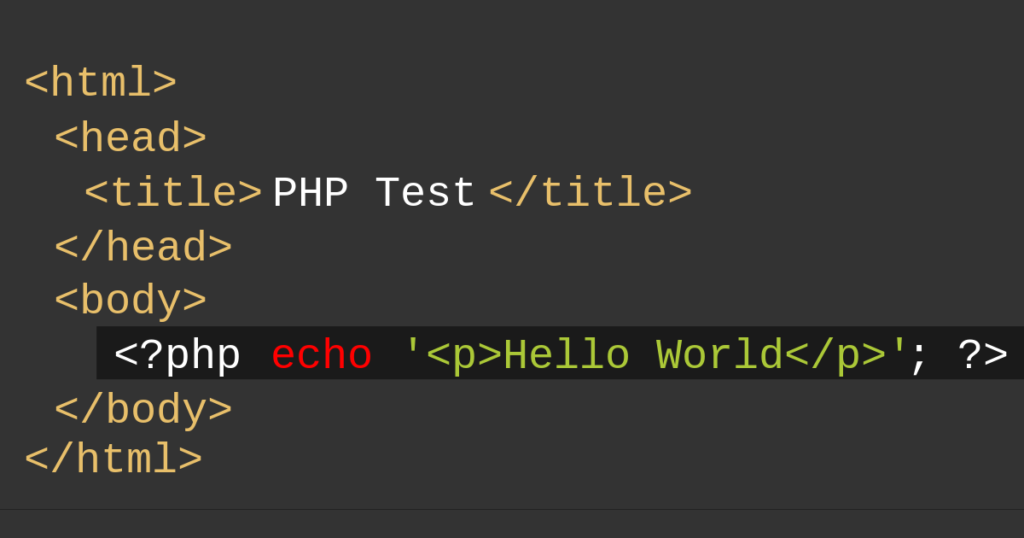Click the bottom bar below the code
Image resolution: width=1024 pixels, height=538 pixels.
[512, 524]
